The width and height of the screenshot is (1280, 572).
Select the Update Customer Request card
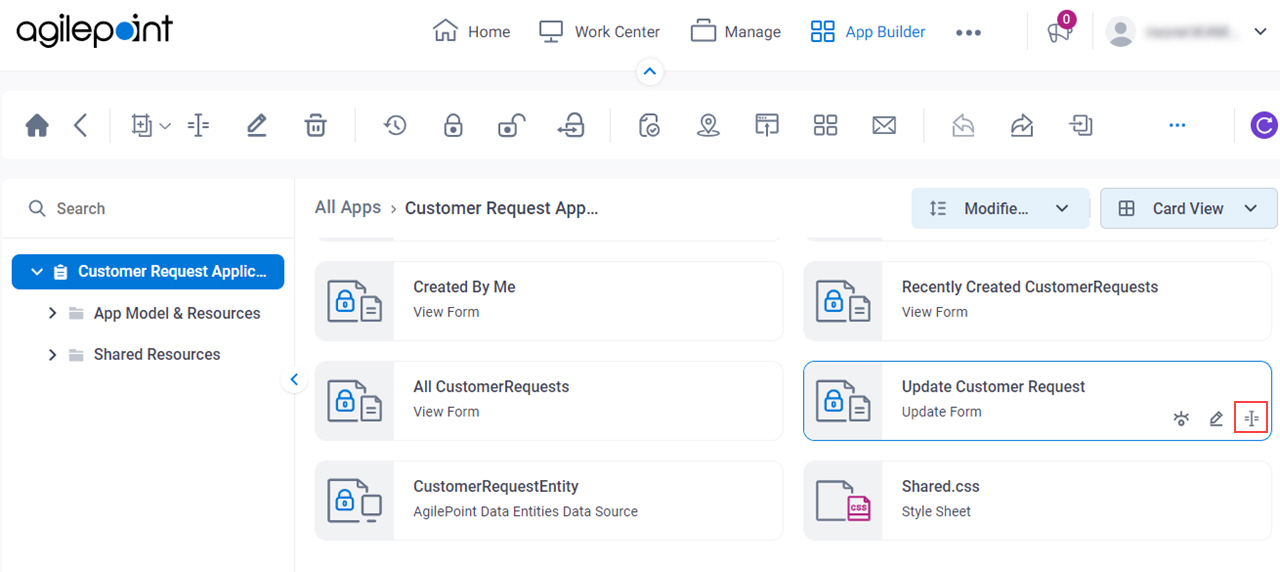click(1037, 401)
